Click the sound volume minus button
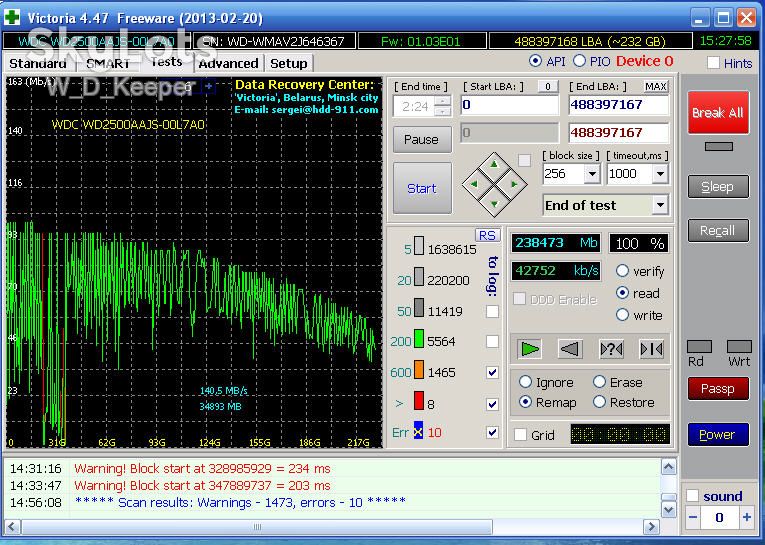This screenshot has width=765, height=545. coord(693,517)
